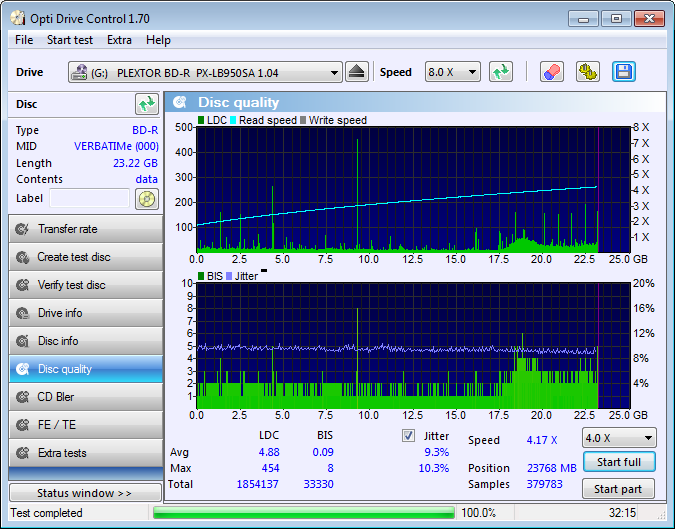
Task: Click the eject disc tray icon
Action: [x=357, y=72]
